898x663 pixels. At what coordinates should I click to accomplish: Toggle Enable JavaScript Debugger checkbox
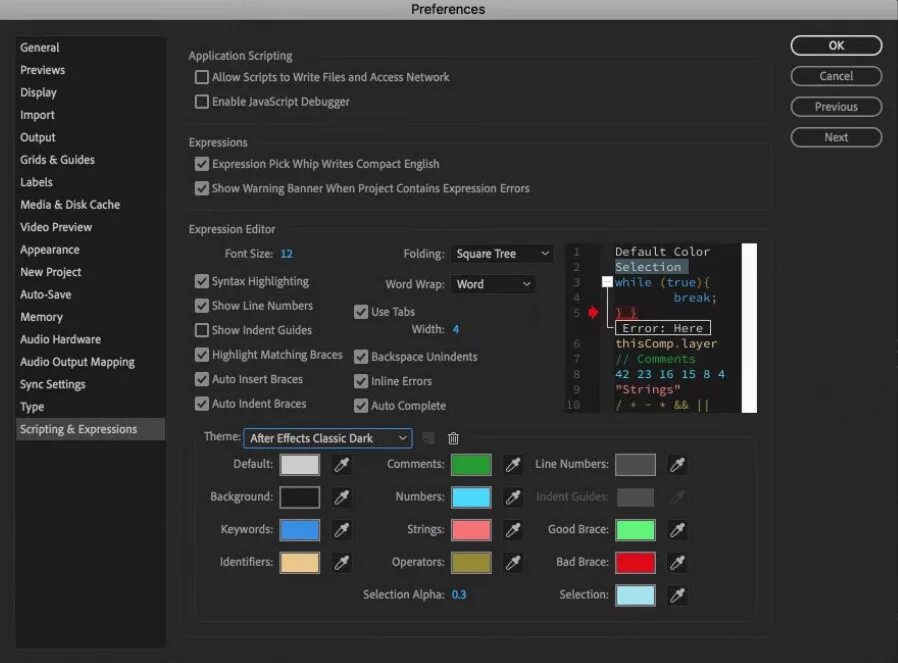click(202, 101)
